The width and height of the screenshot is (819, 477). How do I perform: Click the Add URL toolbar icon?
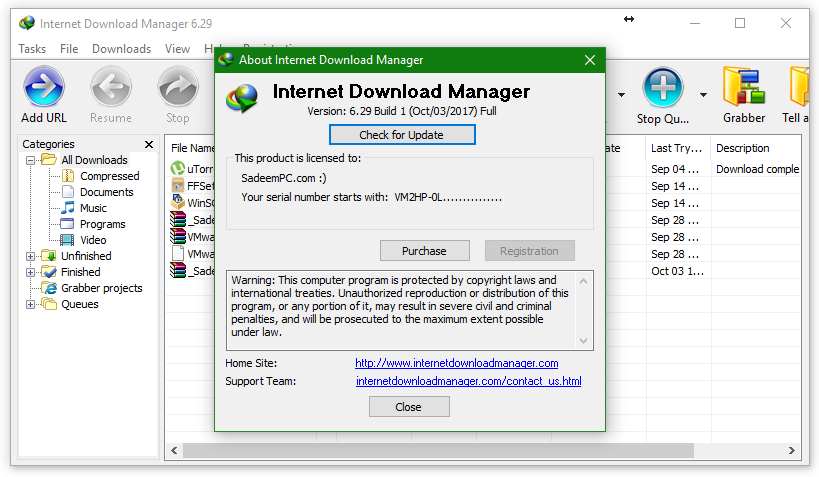[x=44, y=88]
